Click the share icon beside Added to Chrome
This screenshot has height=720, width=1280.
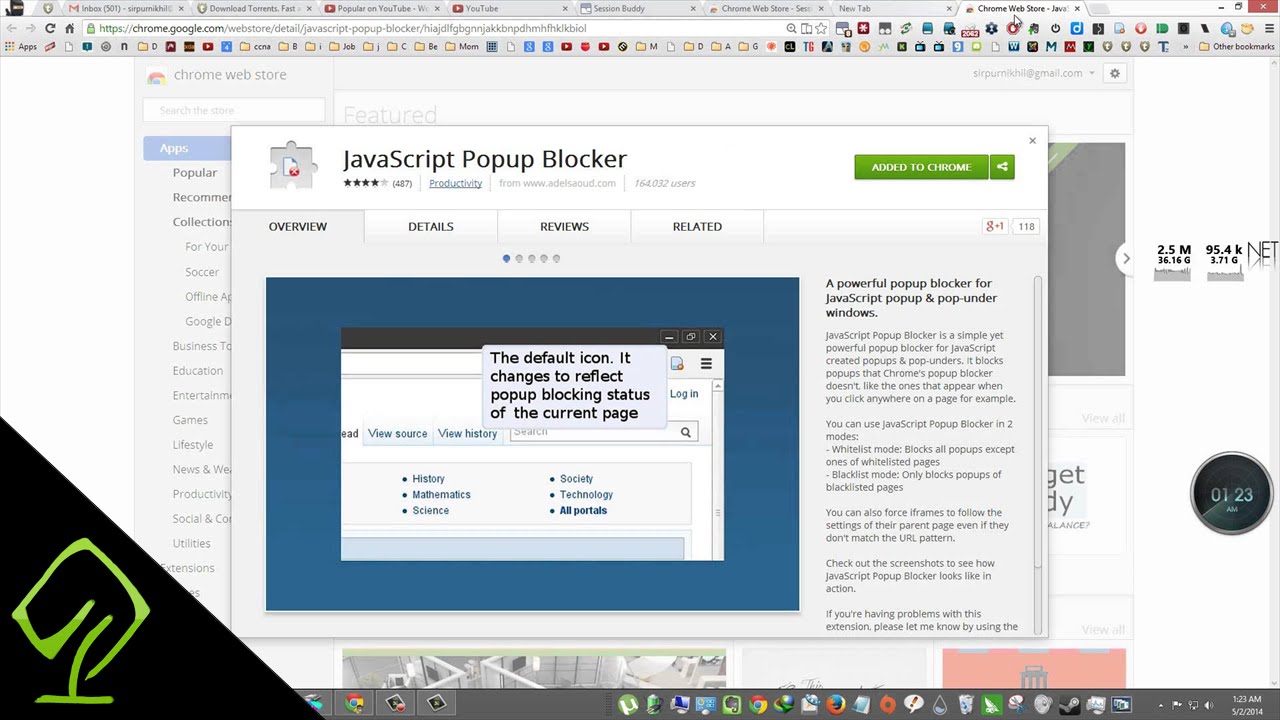pos(1002,167)
